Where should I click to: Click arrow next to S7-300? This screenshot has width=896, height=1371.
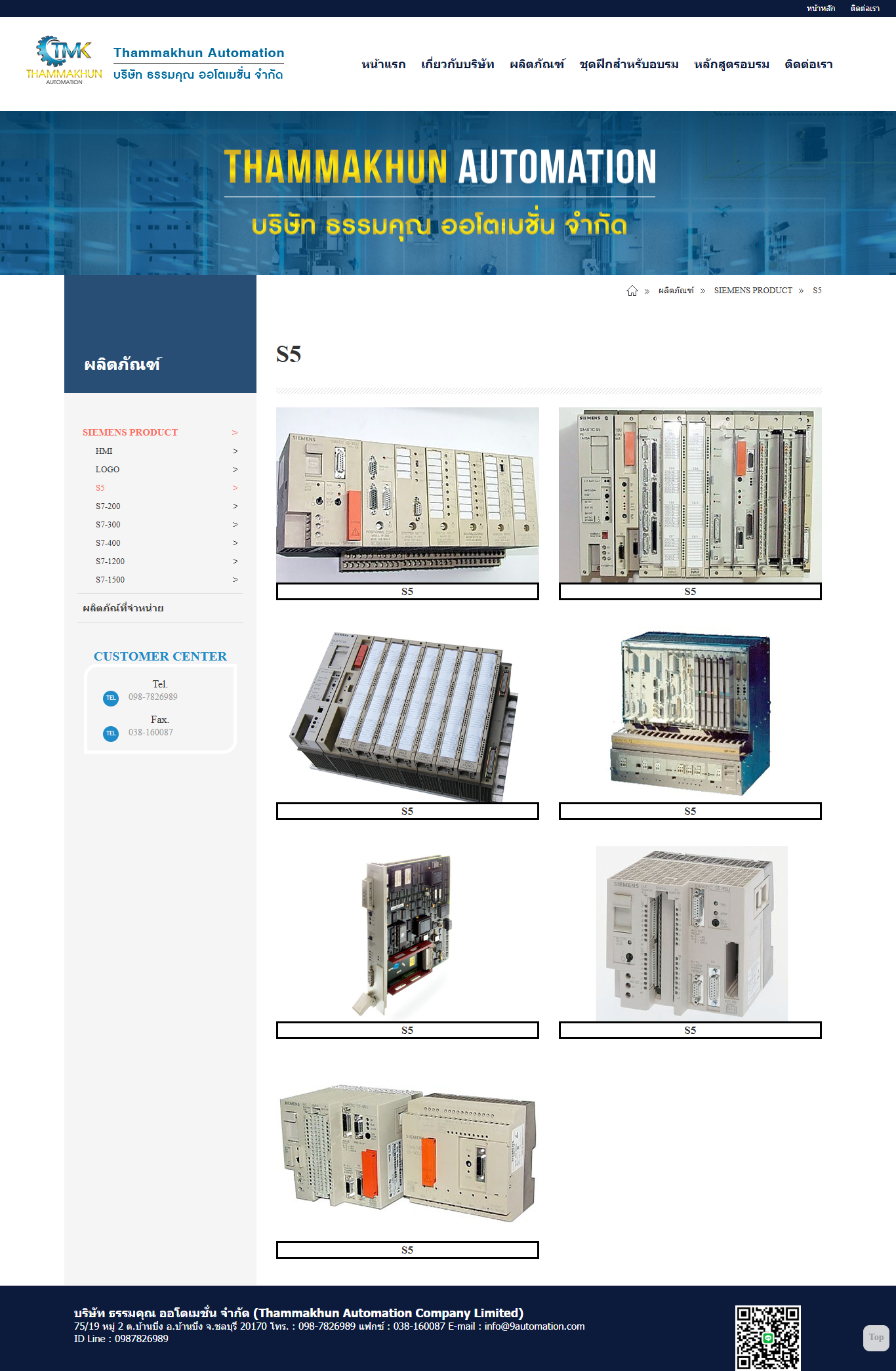[x=235, y=525]
